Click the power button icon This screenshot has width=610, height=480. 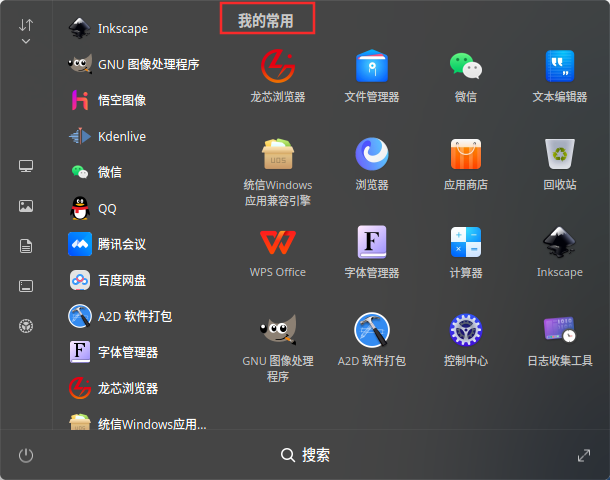click(x=26, y=455)
